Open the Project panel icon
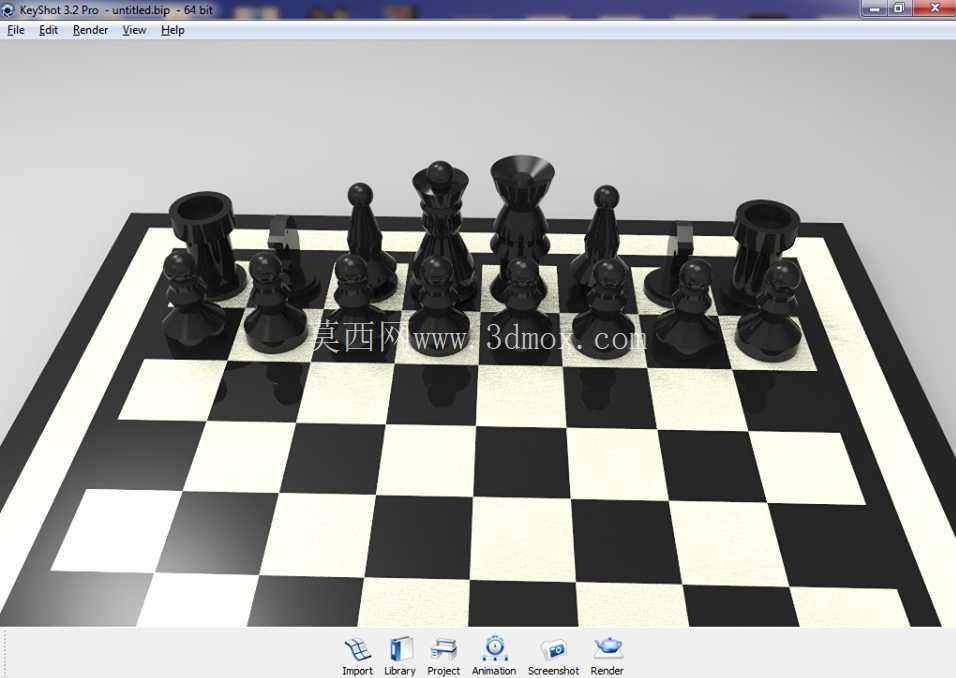Screen dimensions: 956x678 click(x=443, y=651)
